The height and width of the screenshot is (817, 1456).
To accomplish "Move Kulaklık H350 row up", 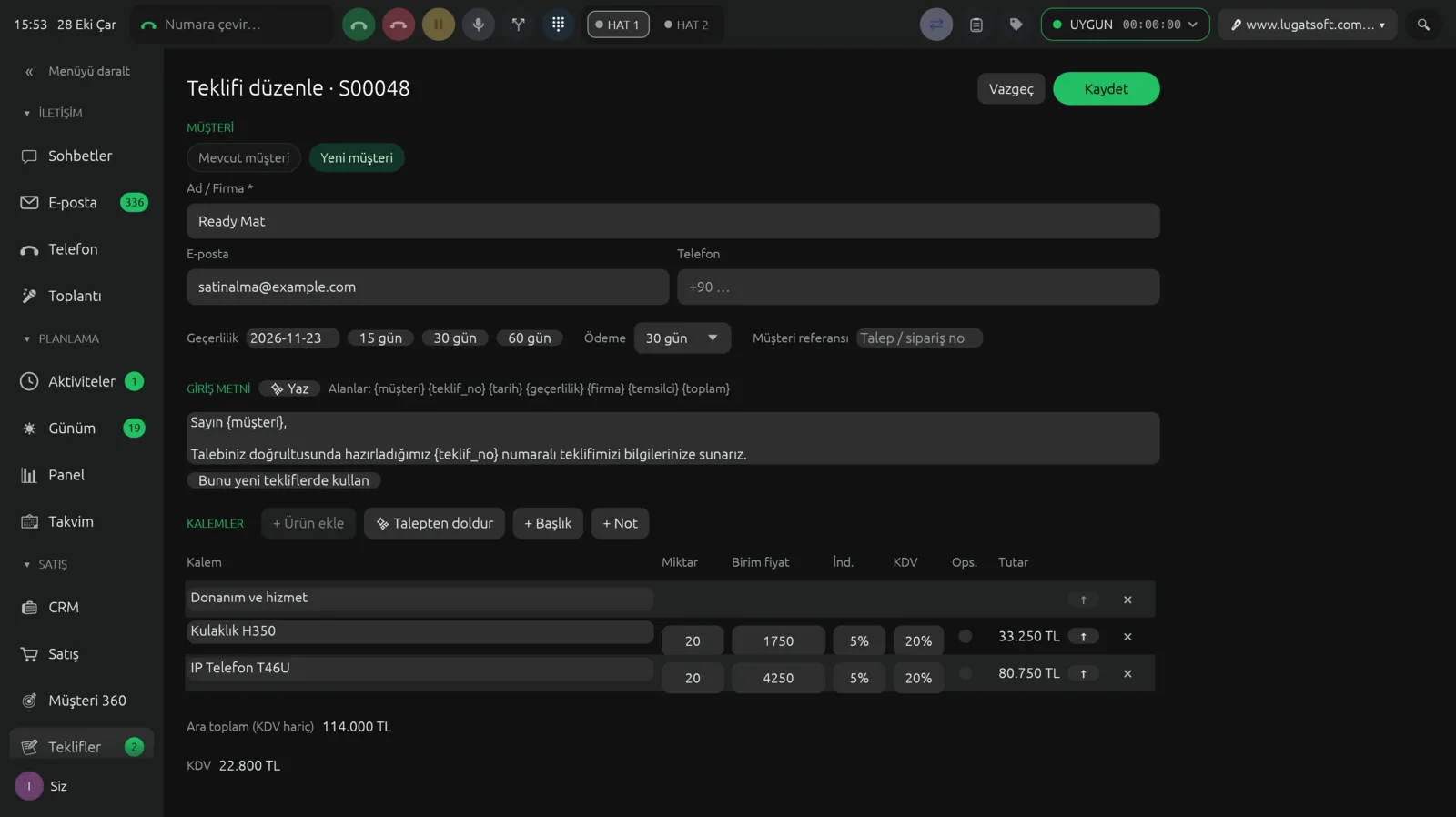I will coord(1083,637).
